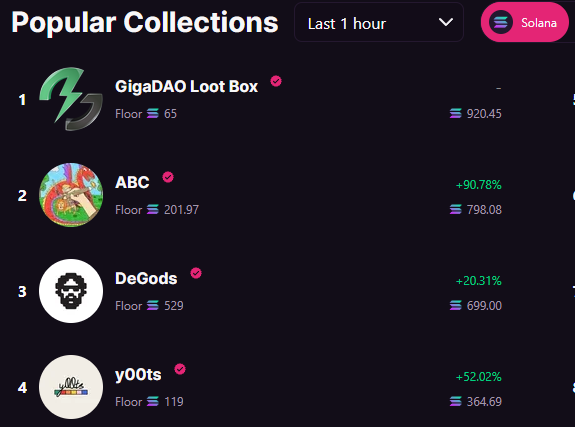Open the GigaDAO Loot Box collection logo
Screen dimensions: 575x427
point(71,99)
